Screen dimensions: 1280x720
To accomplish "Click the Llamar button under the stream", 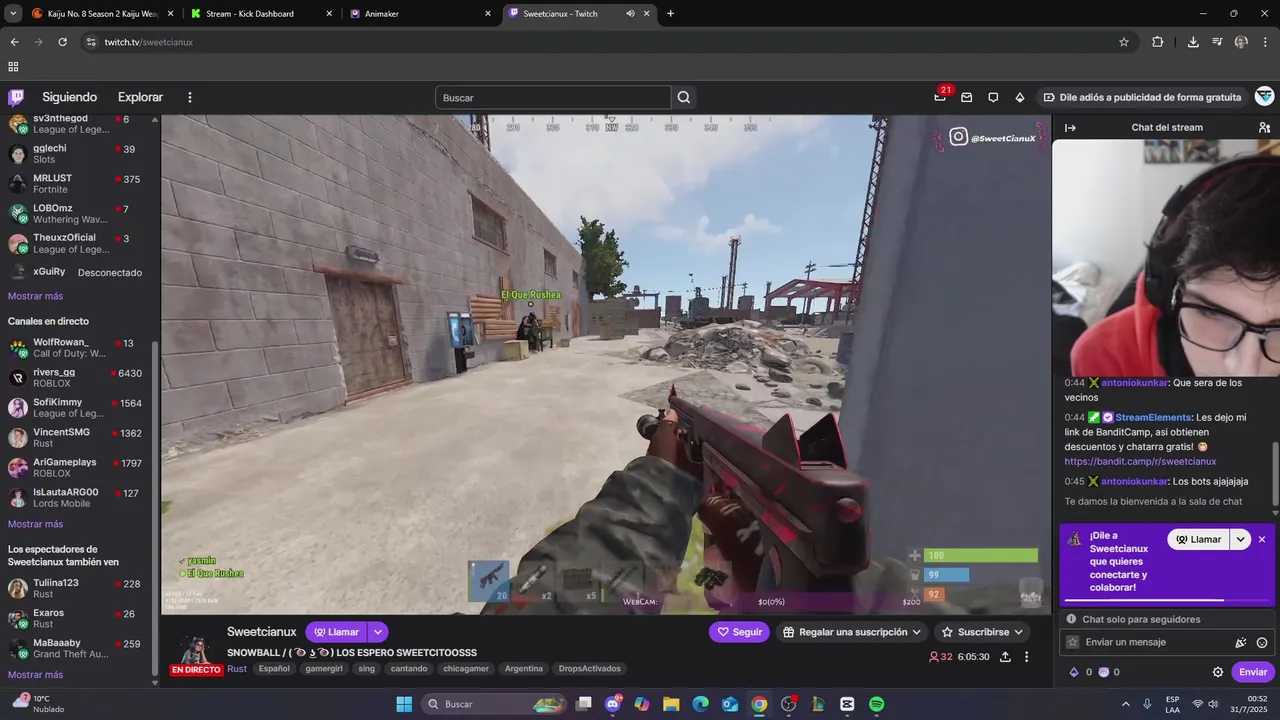I will pyautogui.click(x=337, y=632).
